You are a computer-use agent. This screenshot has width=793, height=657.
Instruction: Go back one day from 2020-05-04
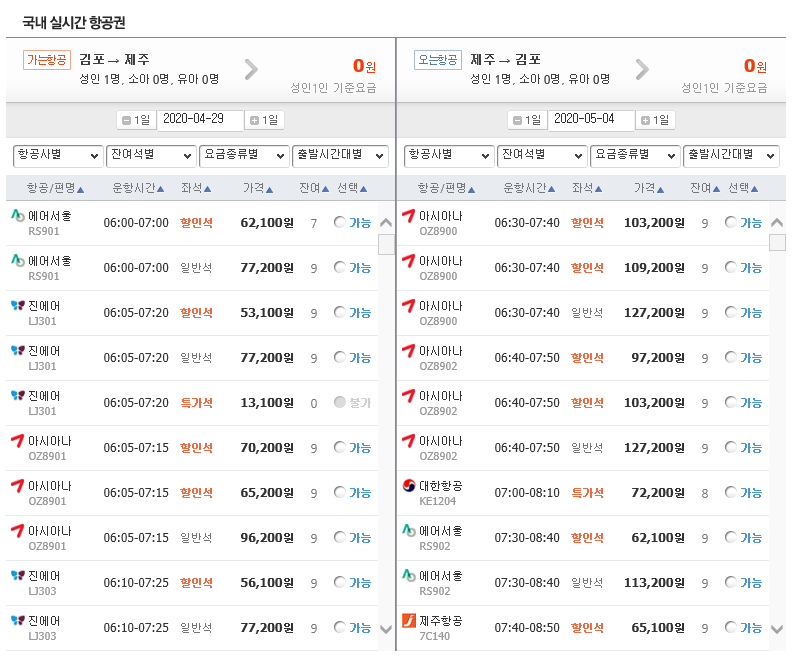point(527,120)
